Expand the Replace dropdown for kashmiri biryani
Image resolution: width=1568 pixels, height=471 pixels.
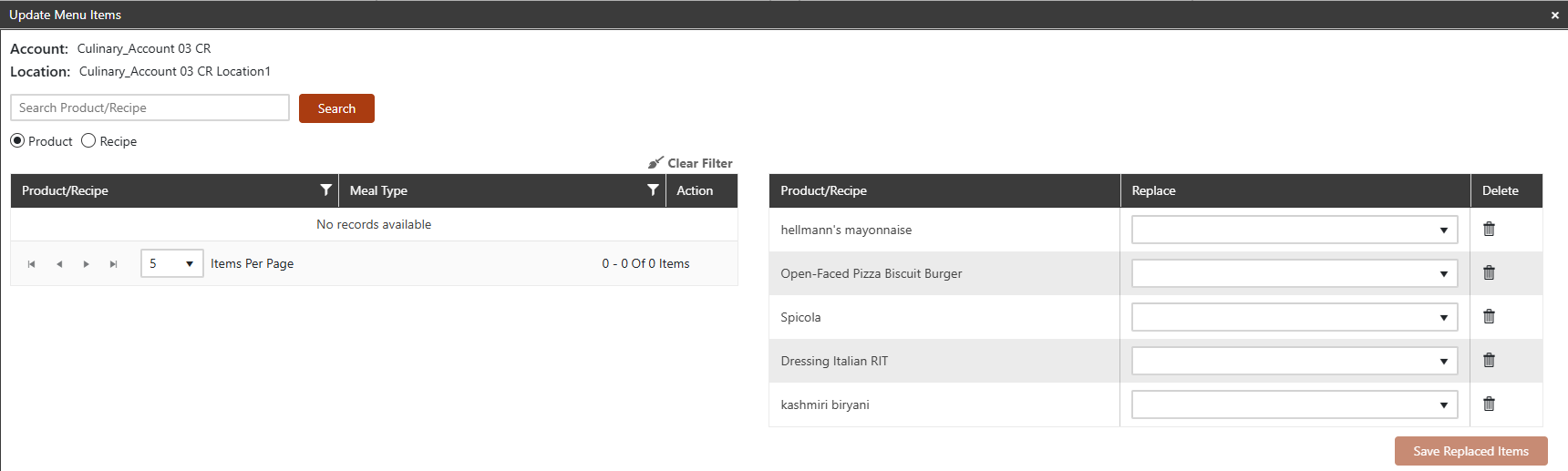[x=1295, y=404]
